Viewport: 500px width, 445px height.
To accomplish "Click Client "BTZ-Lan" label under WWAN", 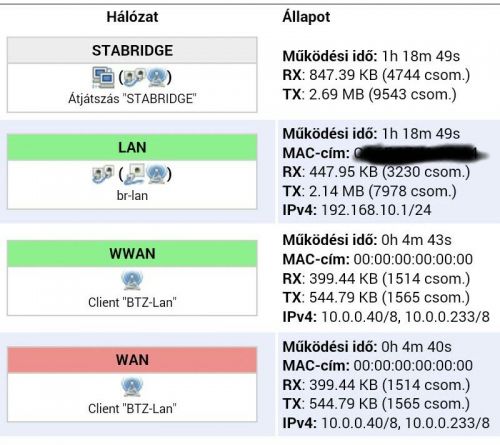I will [x=132, y=302].
